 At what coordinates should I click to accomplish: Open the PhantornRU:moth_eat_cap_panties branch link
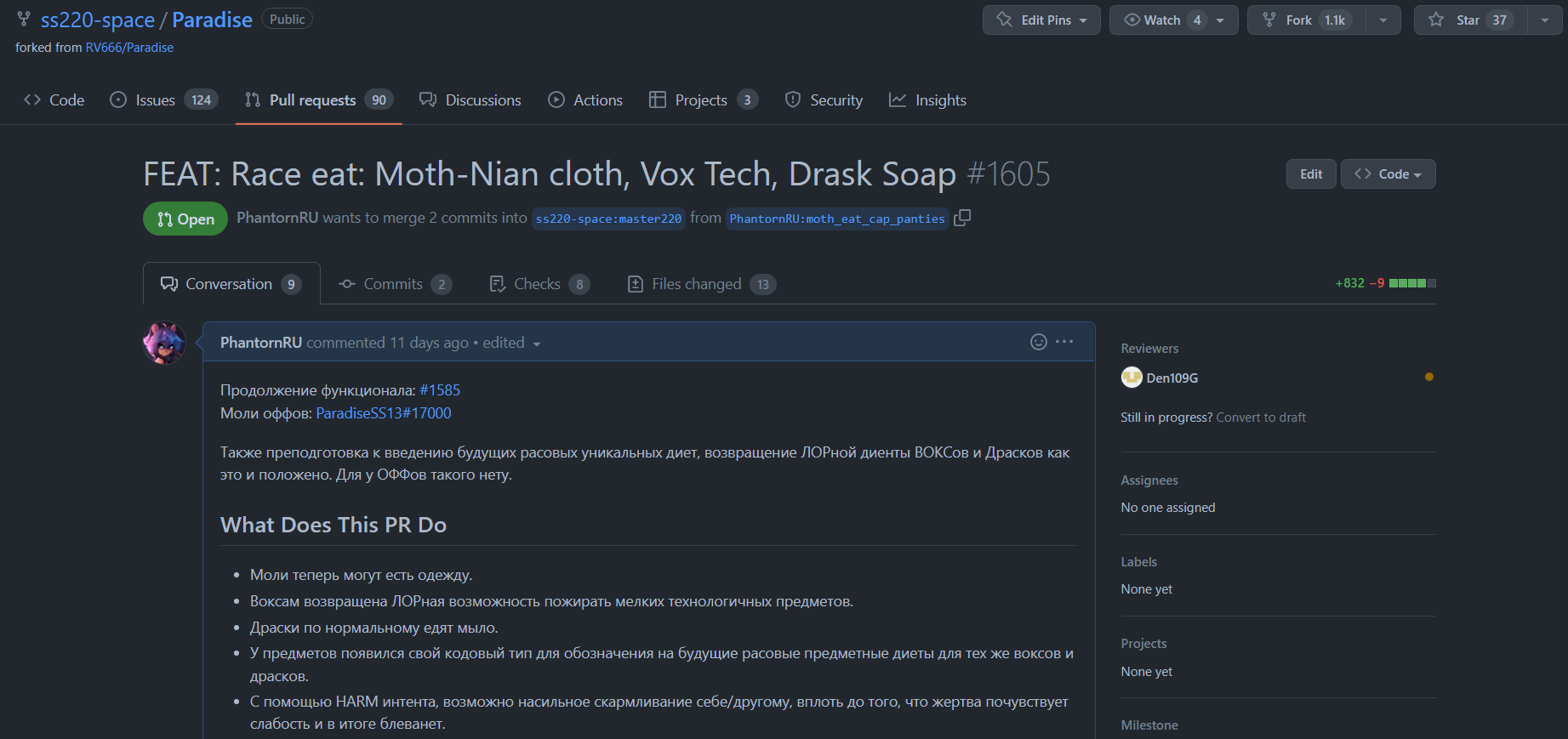(x=837, y=219)
